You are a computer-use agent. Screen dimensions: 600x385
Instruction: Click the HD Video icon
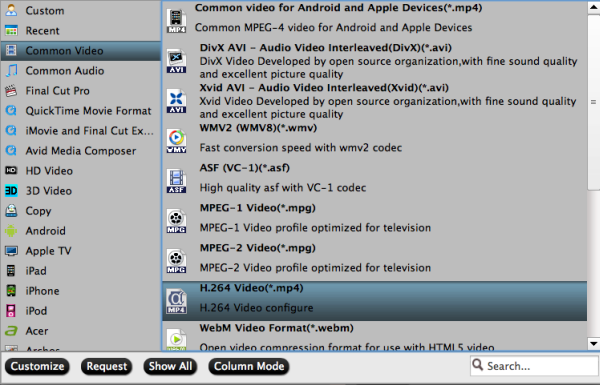pos(11,170)
